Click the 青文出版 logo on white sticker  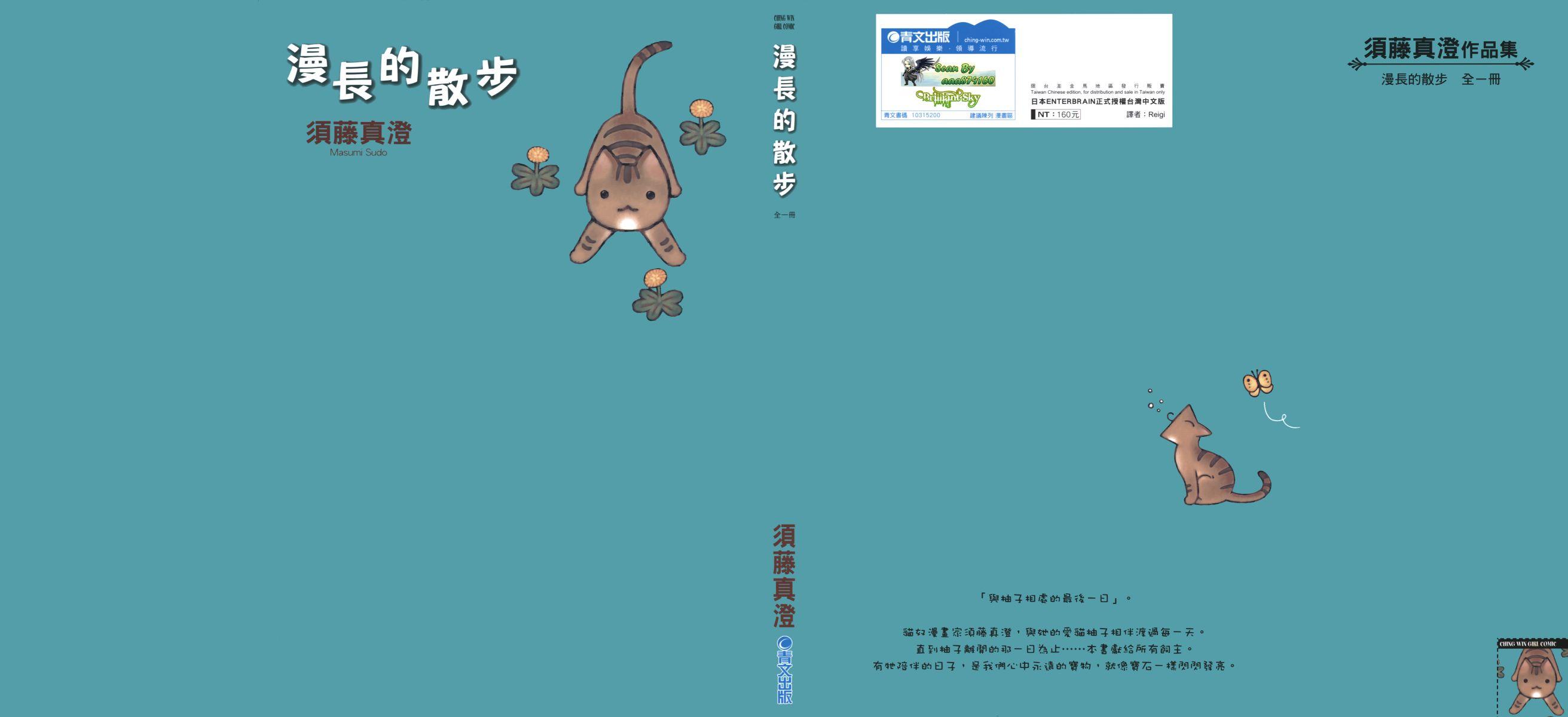[x=919, y=37]
